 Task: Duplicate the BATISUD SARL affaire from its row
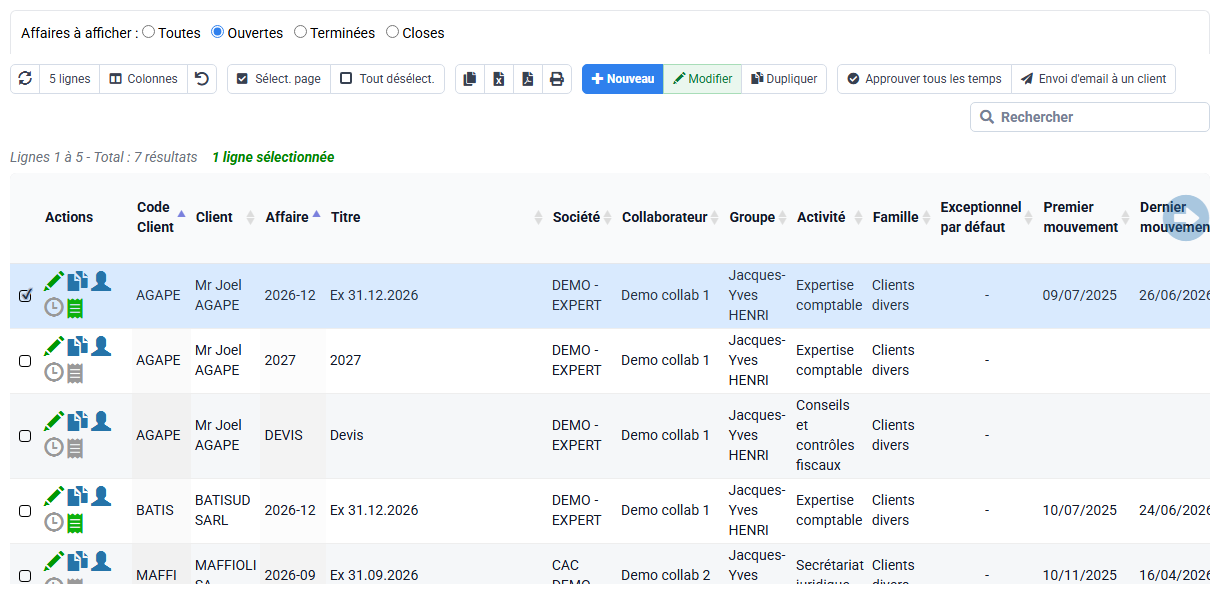click(77, 496)
